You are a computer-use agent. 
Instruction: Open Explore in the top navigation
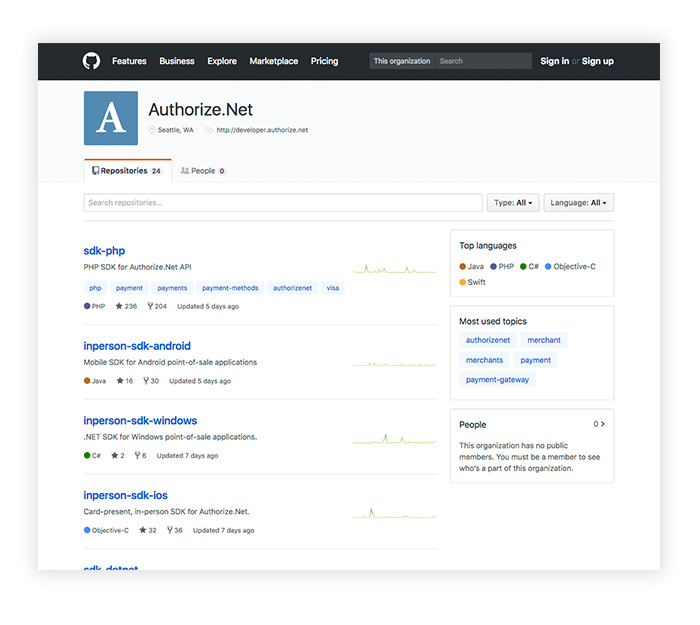coord(222,61)
